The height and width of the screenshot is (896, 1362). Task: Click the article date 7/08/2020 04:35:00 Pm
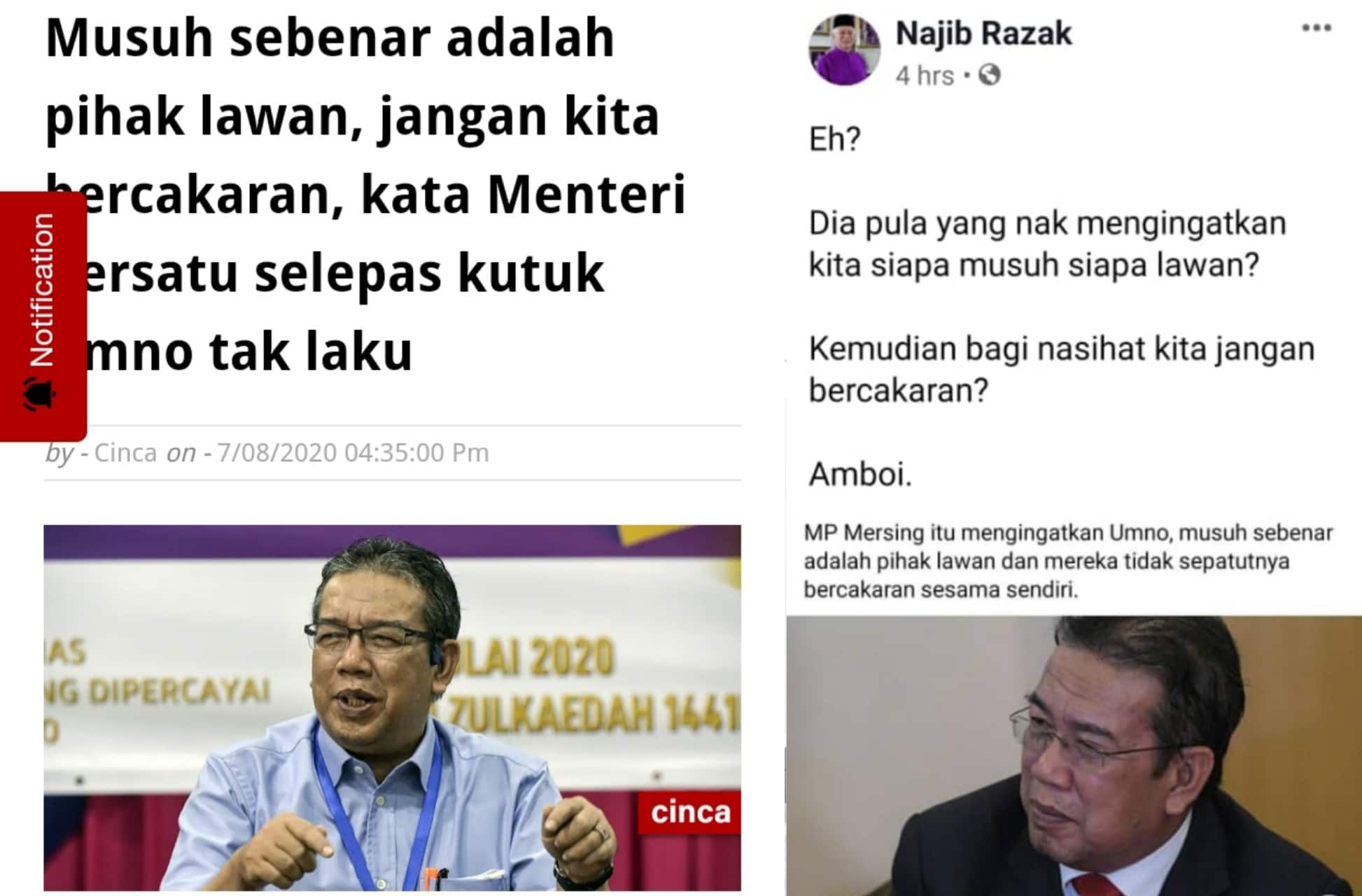coord(353,453)
